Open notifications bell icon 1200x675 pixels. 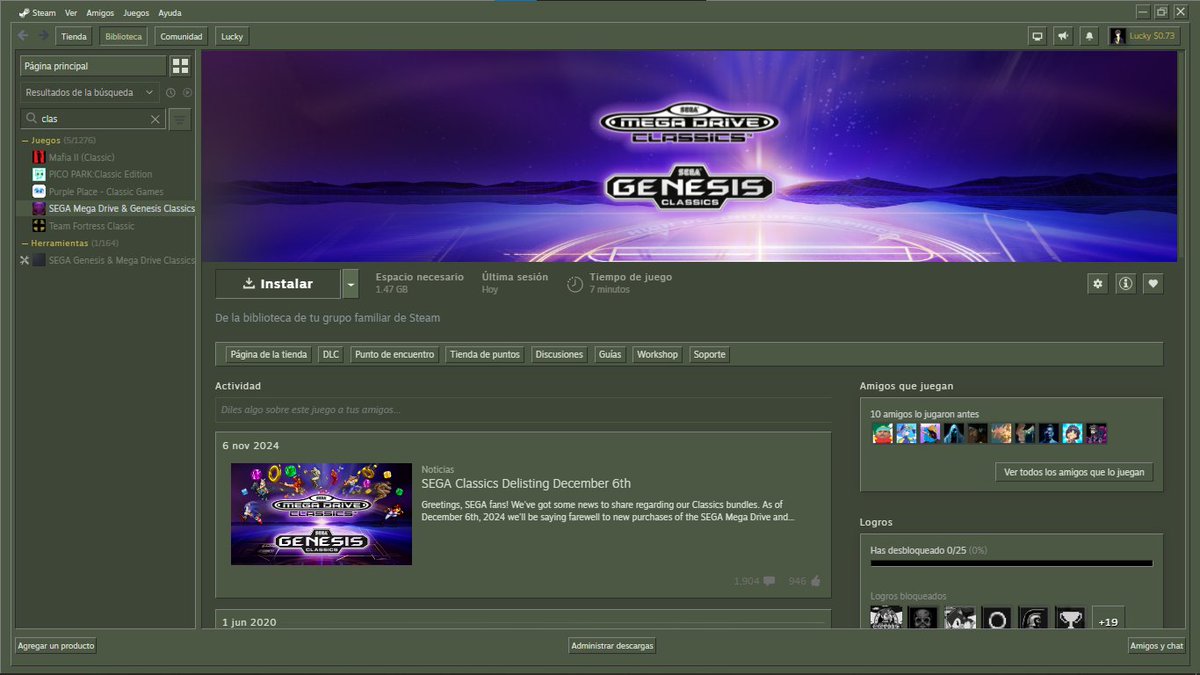pyautogui.click(x=1090, y=36)
